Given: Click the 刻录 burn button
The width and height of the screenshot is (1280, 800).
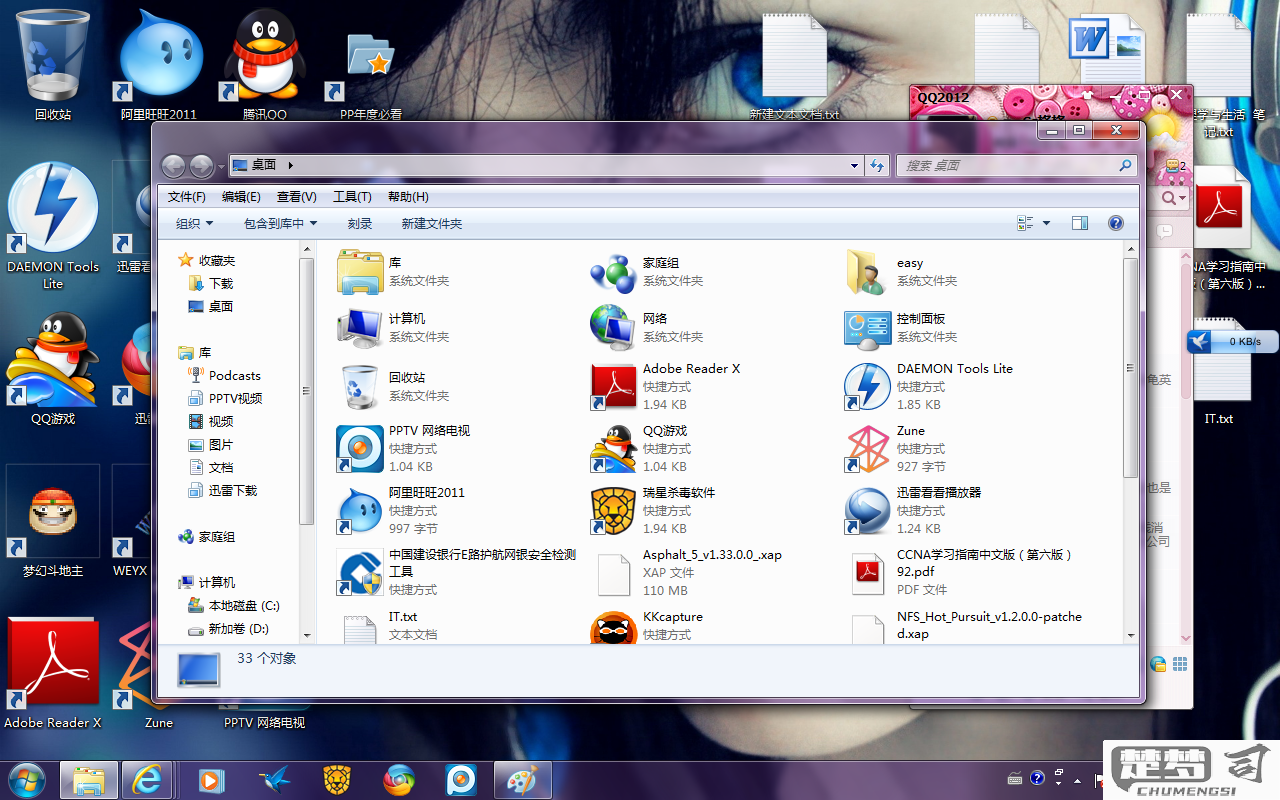Looking at the screenshot, I should click(360, 224).
